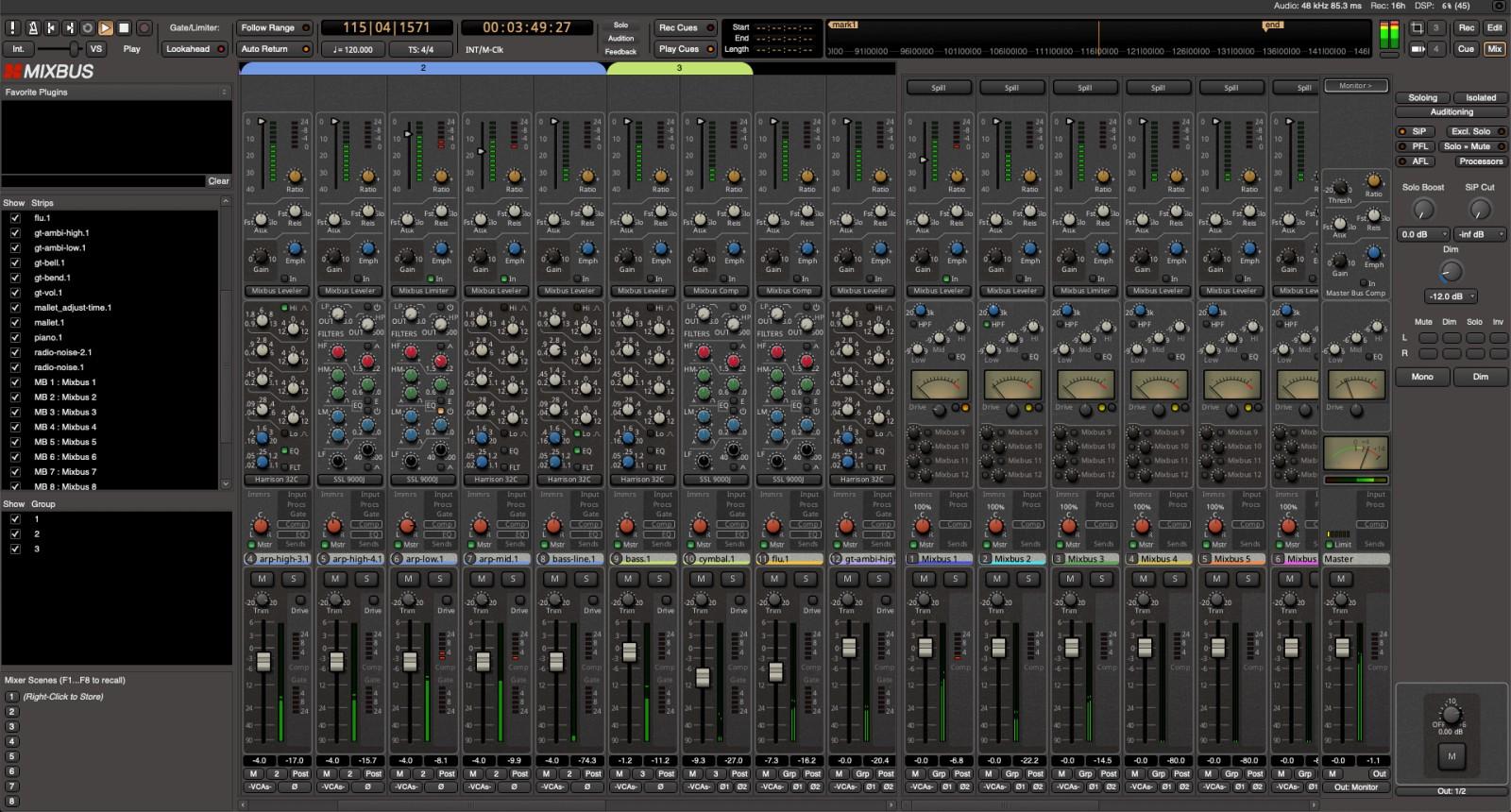This screenshot has width=1511, height=812.
Task: Toggle visibility checkbox for MB 3 : Mixbus 3
Action: [x=15, y=412]
